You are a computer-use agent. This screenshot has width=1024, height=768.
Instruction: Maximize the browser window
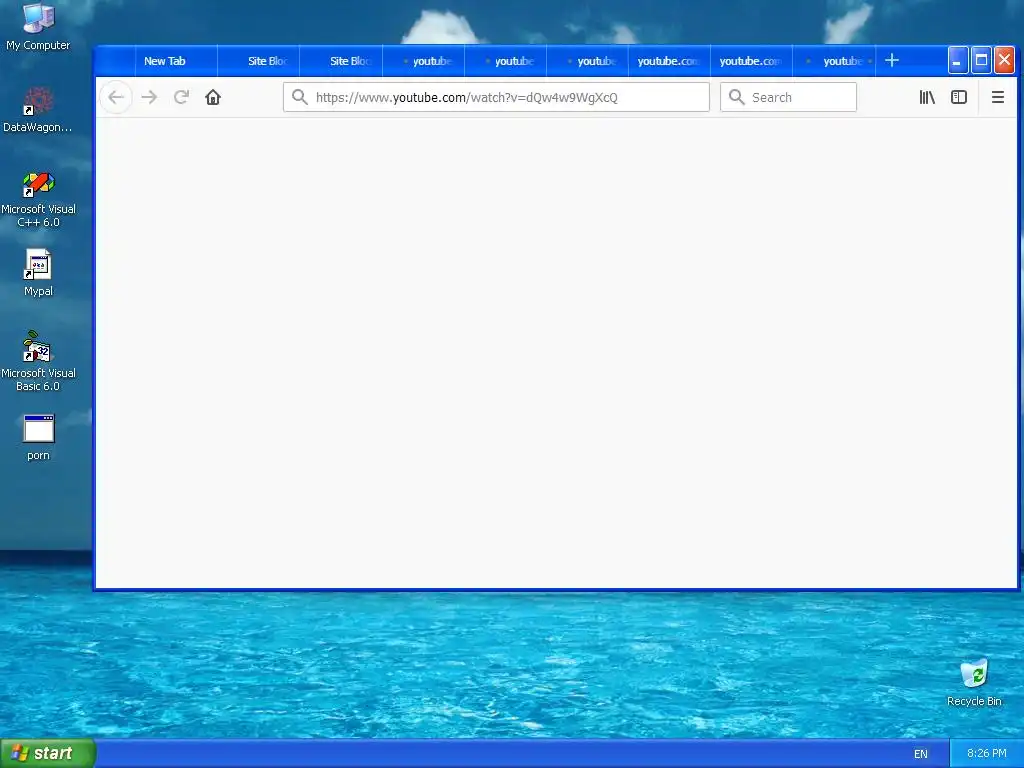[x=981, y=61]
